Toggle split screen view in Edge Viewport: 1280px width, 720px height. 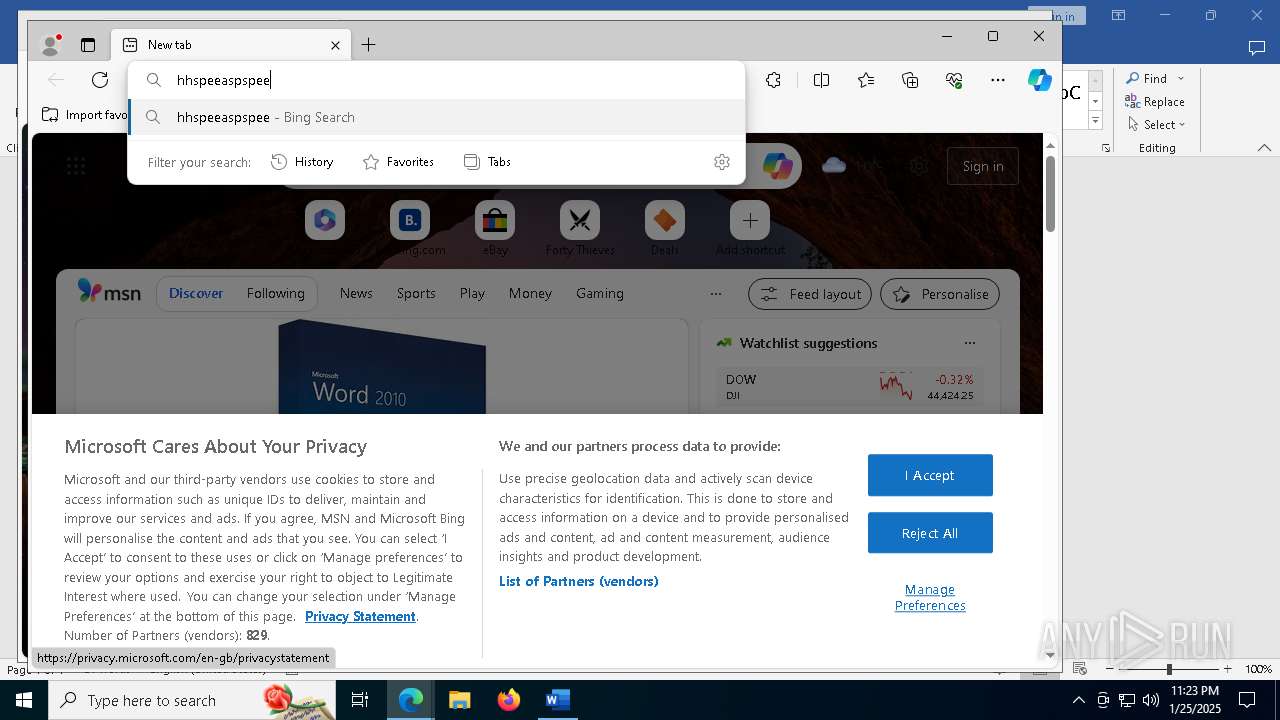821,80
